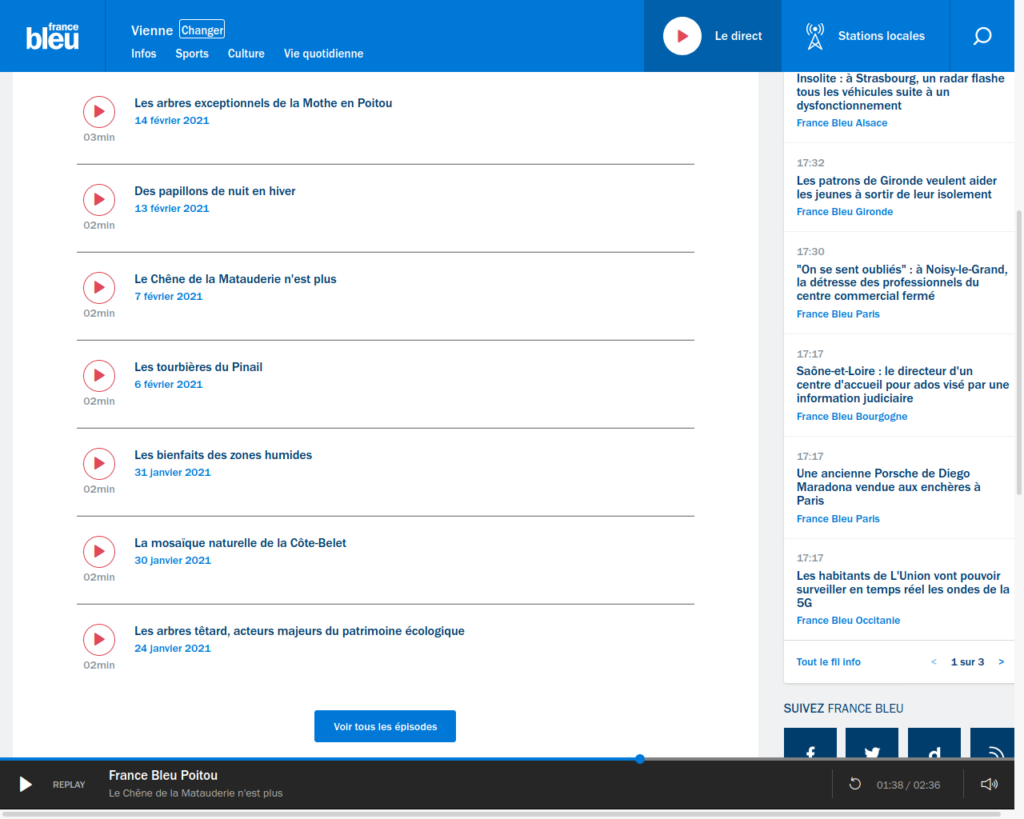This screenshot has width=1024, height=819.
Task: Play Les bienfaits des zones humides episode
Action: tap(98, 464)
